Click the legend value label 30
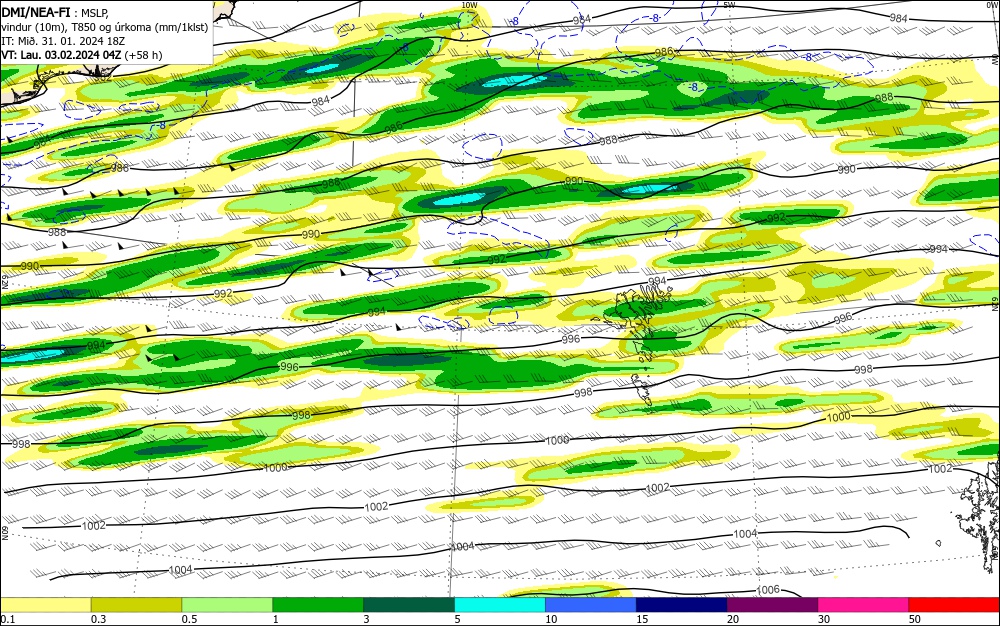 824,619
